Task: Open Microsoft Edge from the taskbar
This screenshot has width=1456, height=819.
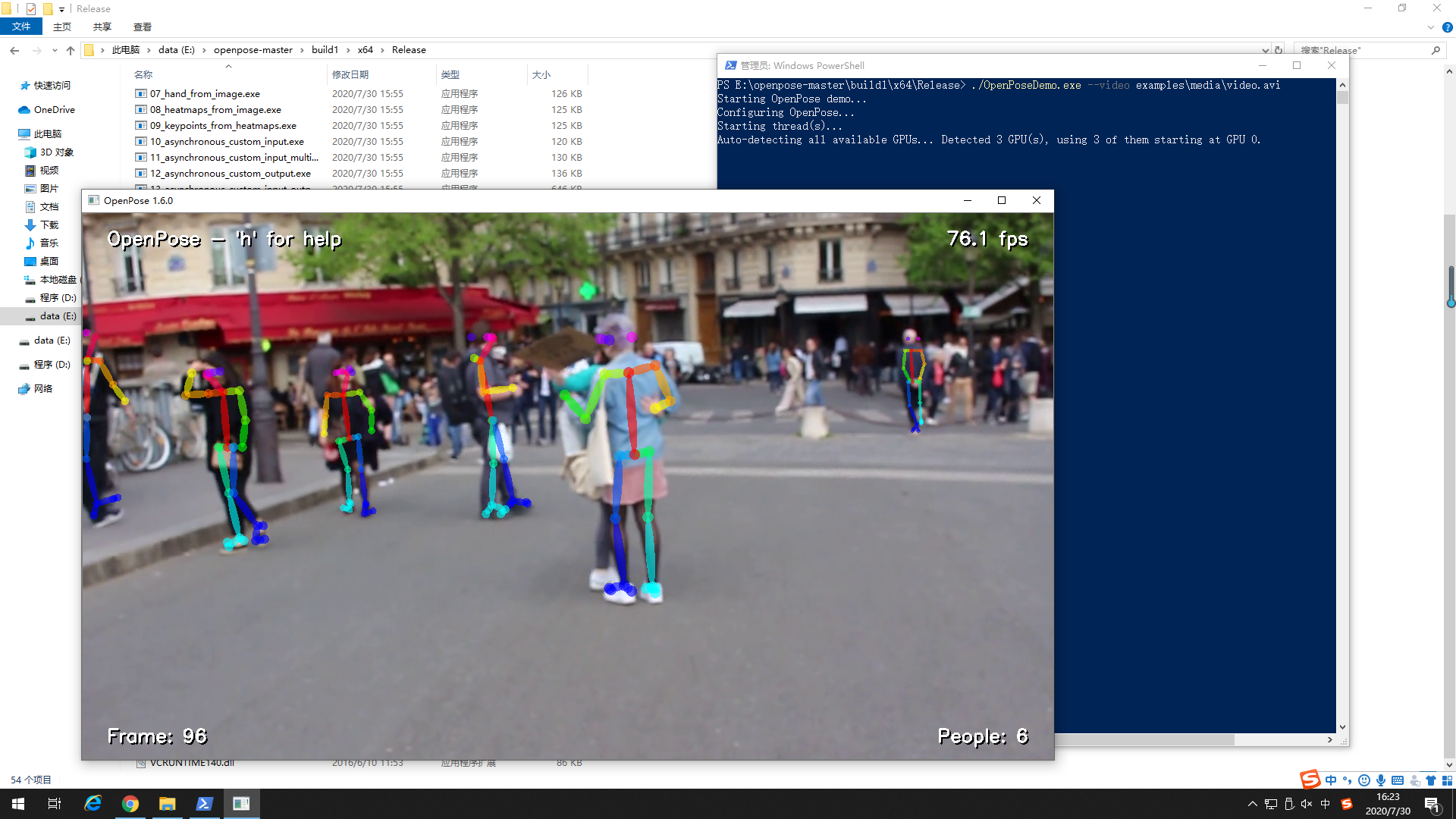Action: [93, 803]
